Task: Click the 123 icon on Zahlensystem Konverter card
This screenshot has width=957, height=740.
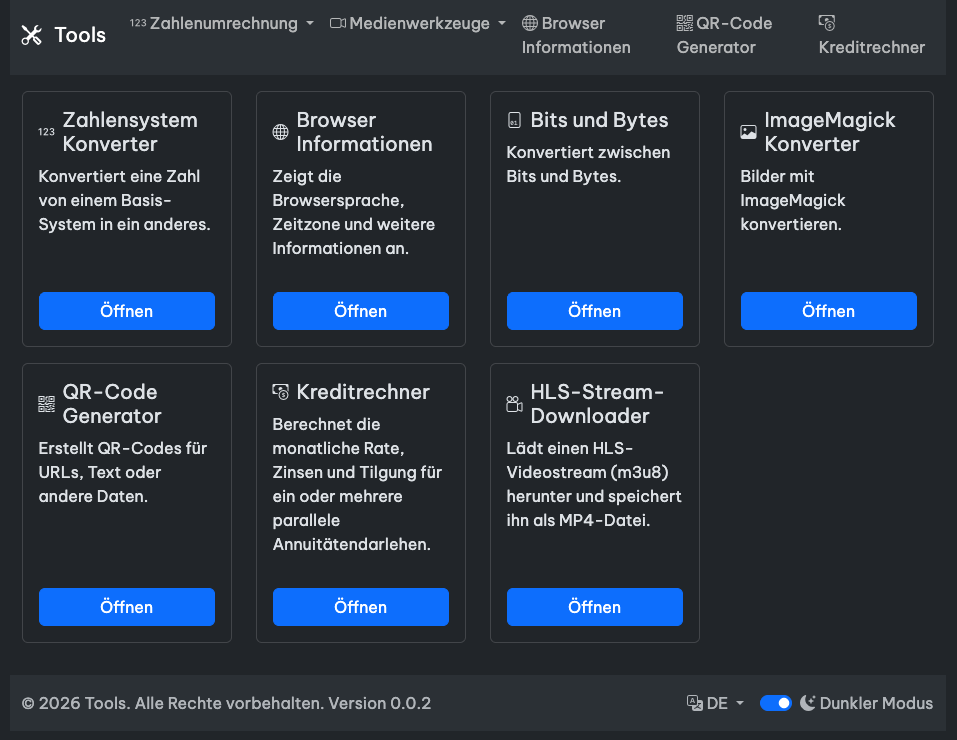Action: click(46, 132)
